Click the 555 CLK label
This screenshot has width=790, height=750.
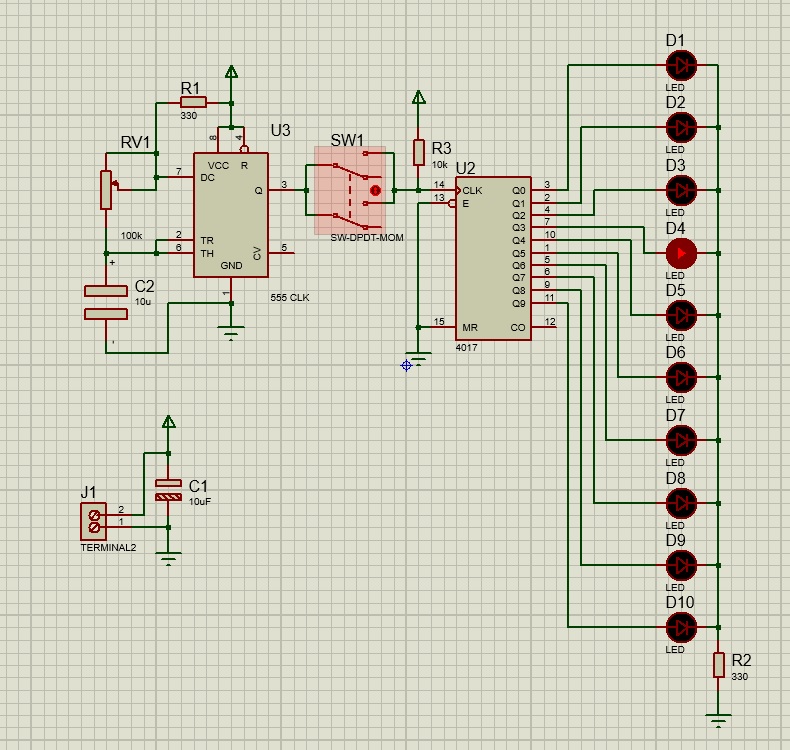(x=290, y=298)
